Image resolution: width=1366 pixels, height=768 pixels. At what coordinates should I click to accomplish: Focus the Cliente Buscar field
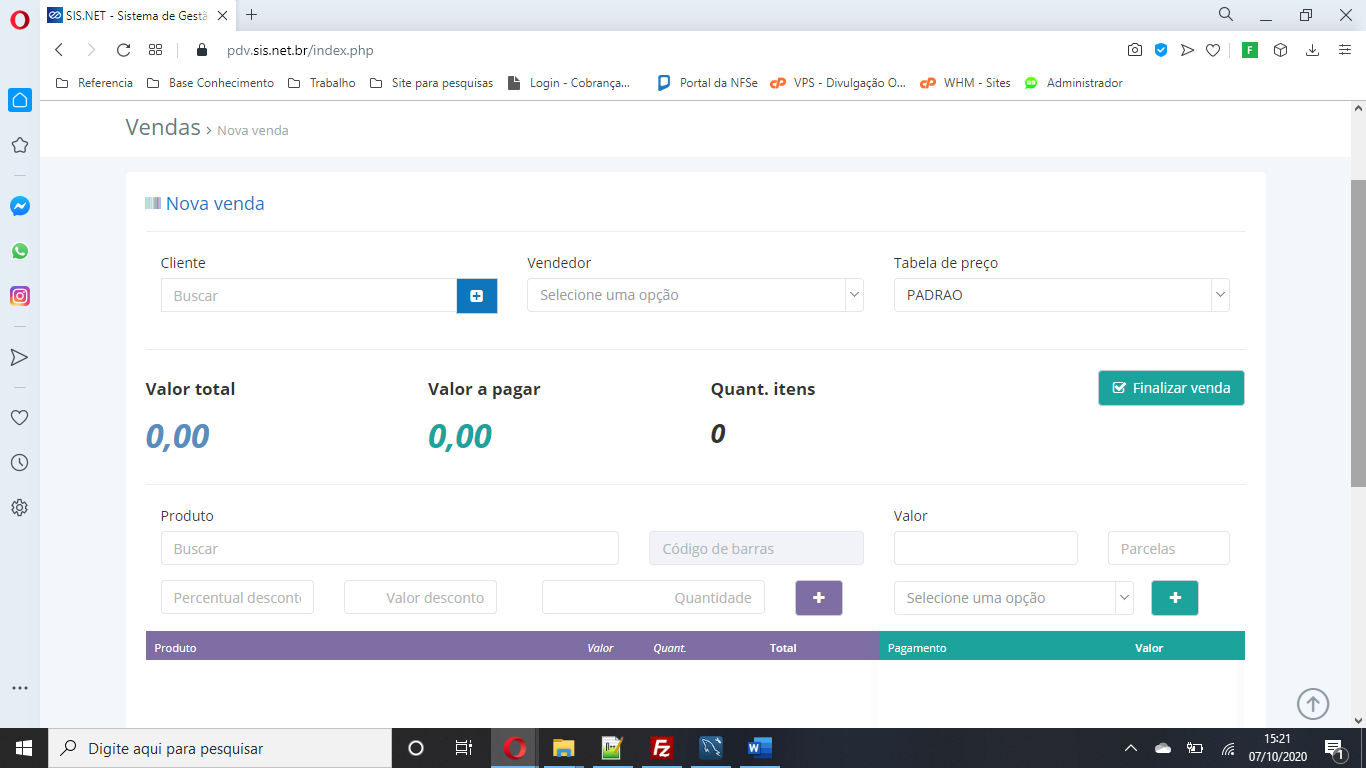309,295
